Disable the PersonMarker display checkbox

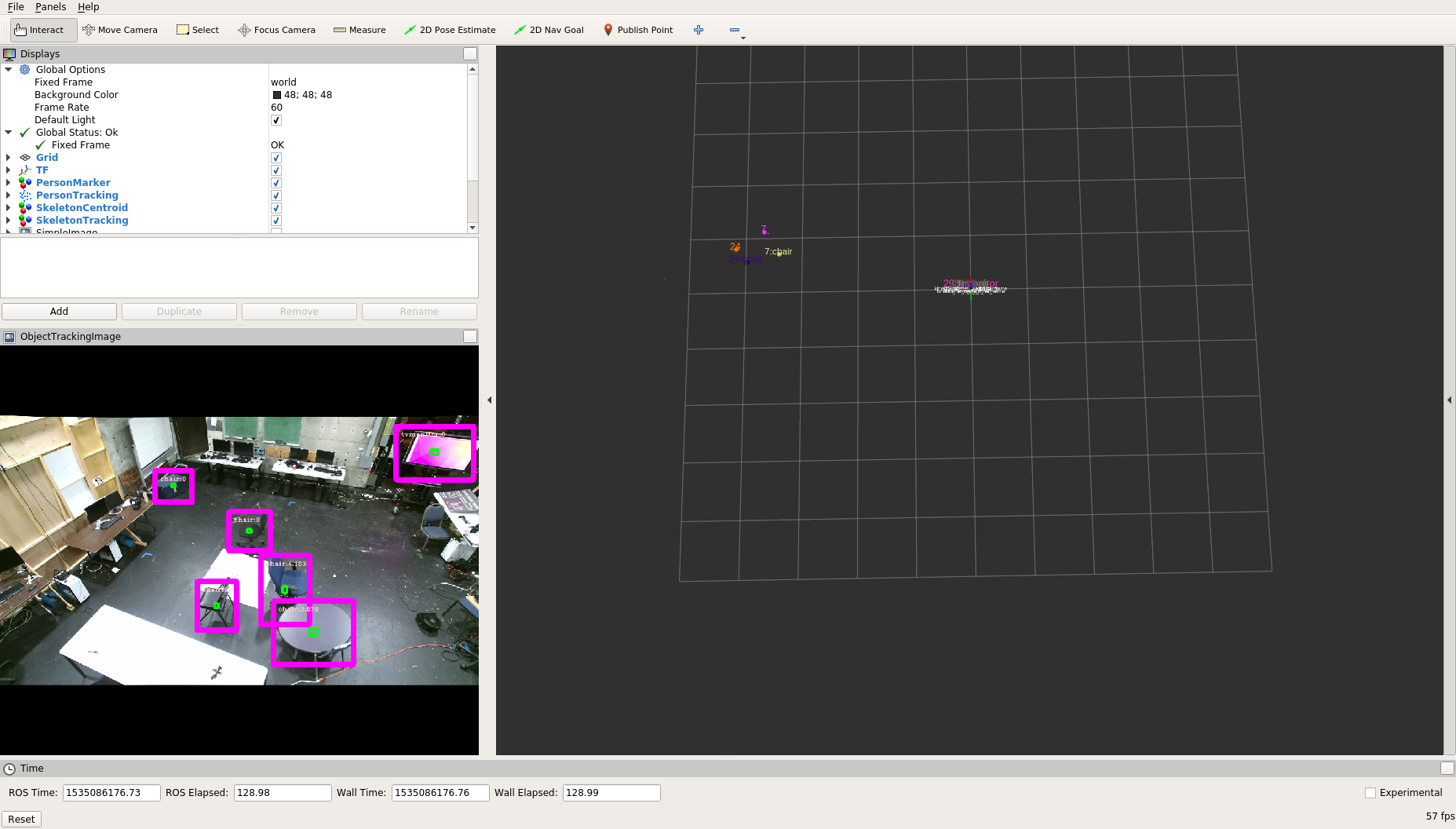point(276,183)
